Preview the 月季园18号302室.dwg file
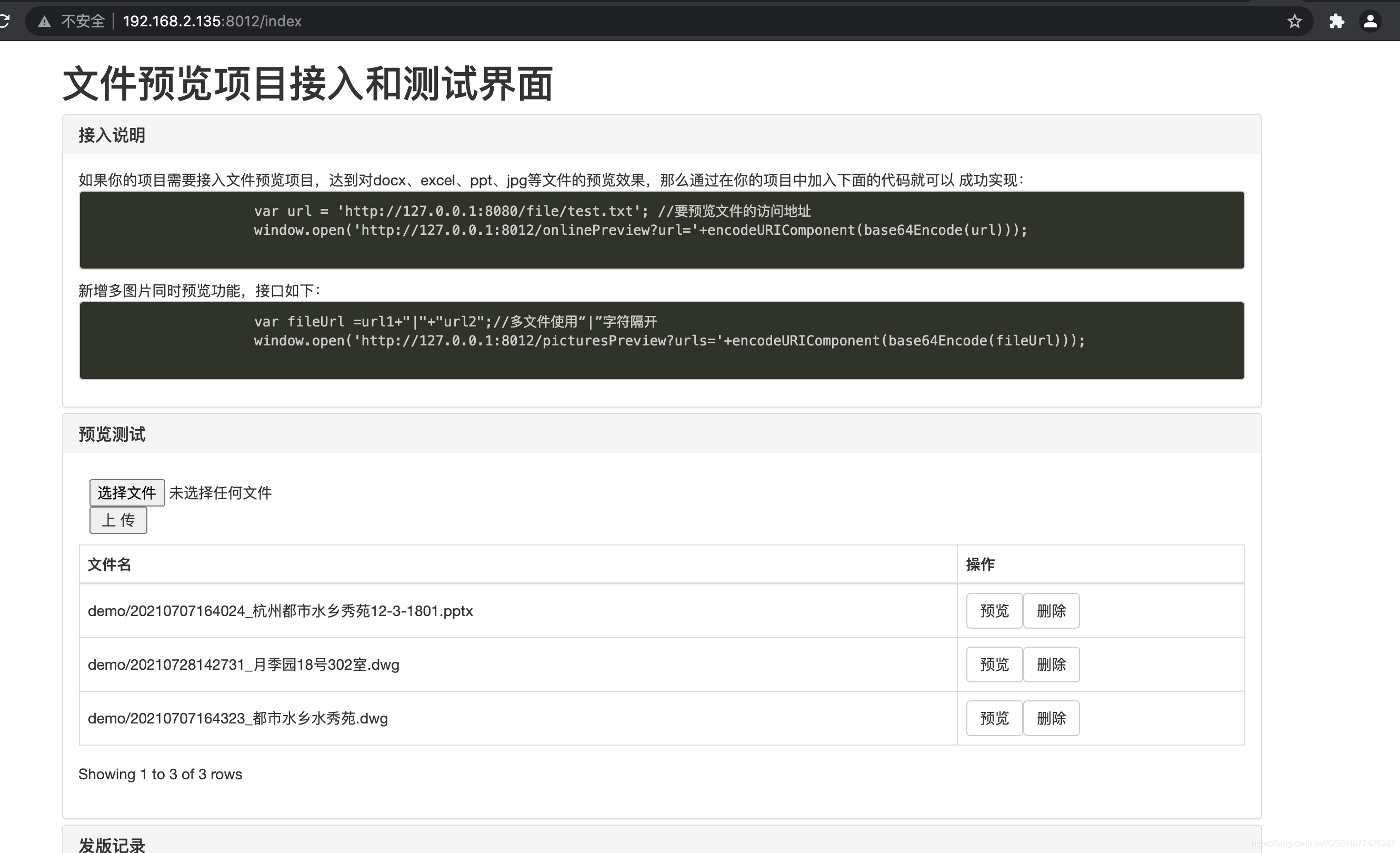The height and width of the screenshot is (853, 1400). click(x=993, y=664)
